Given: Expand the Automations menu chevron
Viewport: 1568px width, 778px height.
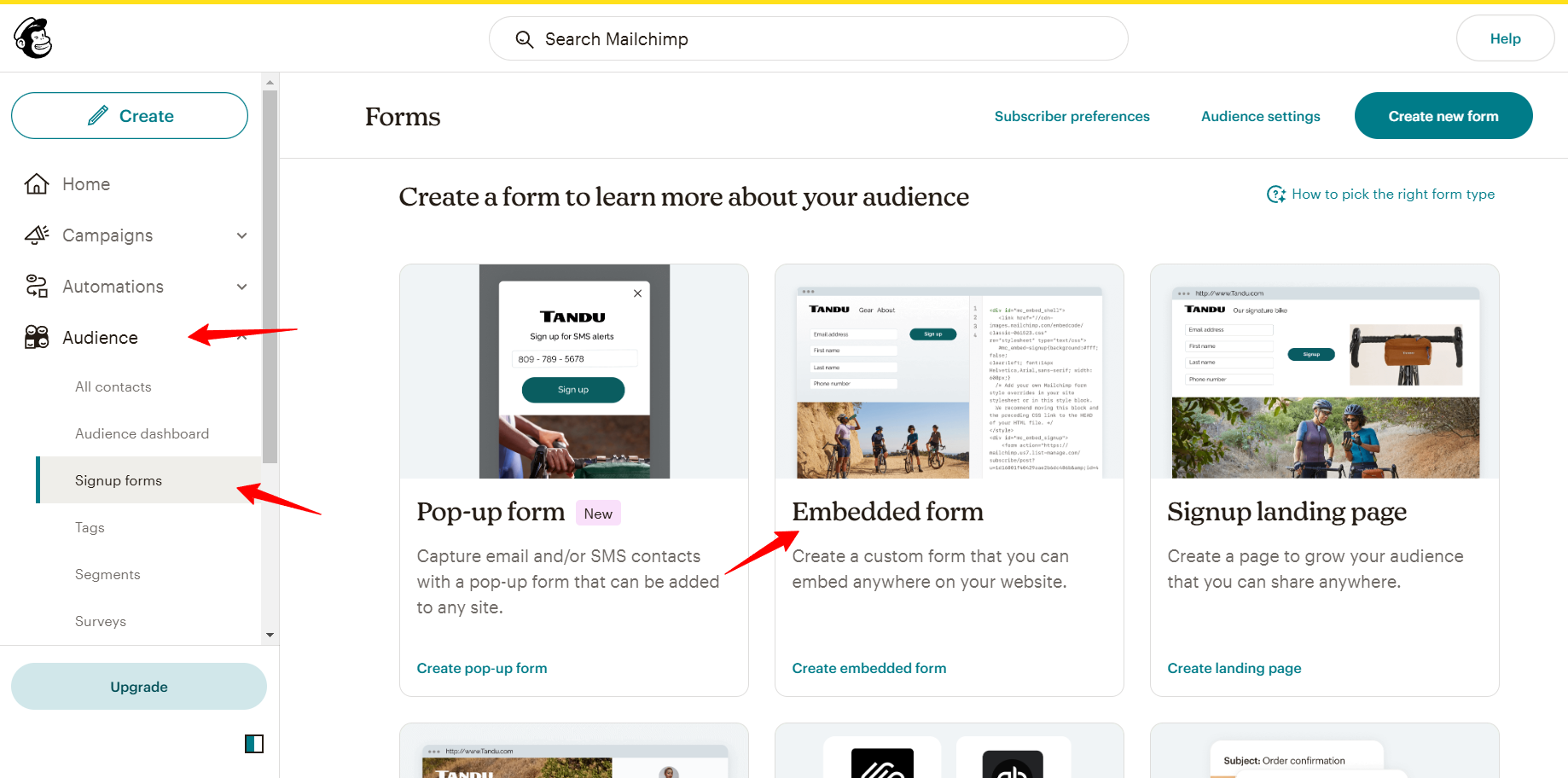Looking at the screenshot, I should pyautogui.click(x=242, y=287).
